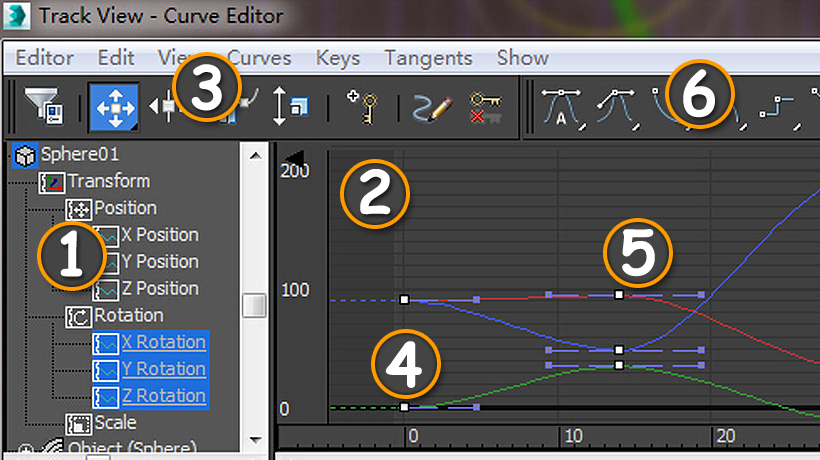Select the Sphere01 track
Viewport: 820px width, 460px height.
point(80,155)
